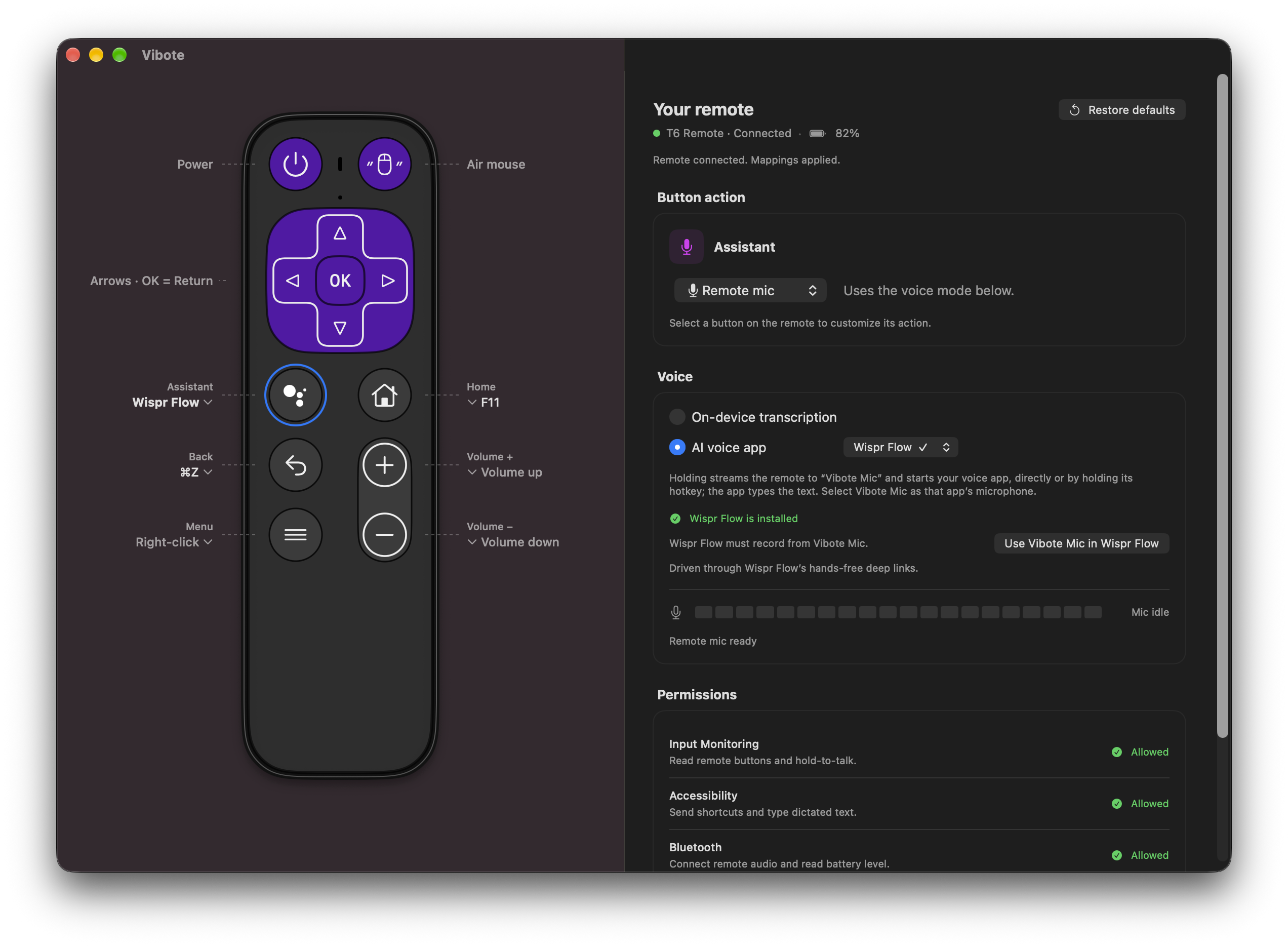The image size is (1288, 947).
Task: Expand the Menu Right-click mapping dropdown
Action: (174, 542)
